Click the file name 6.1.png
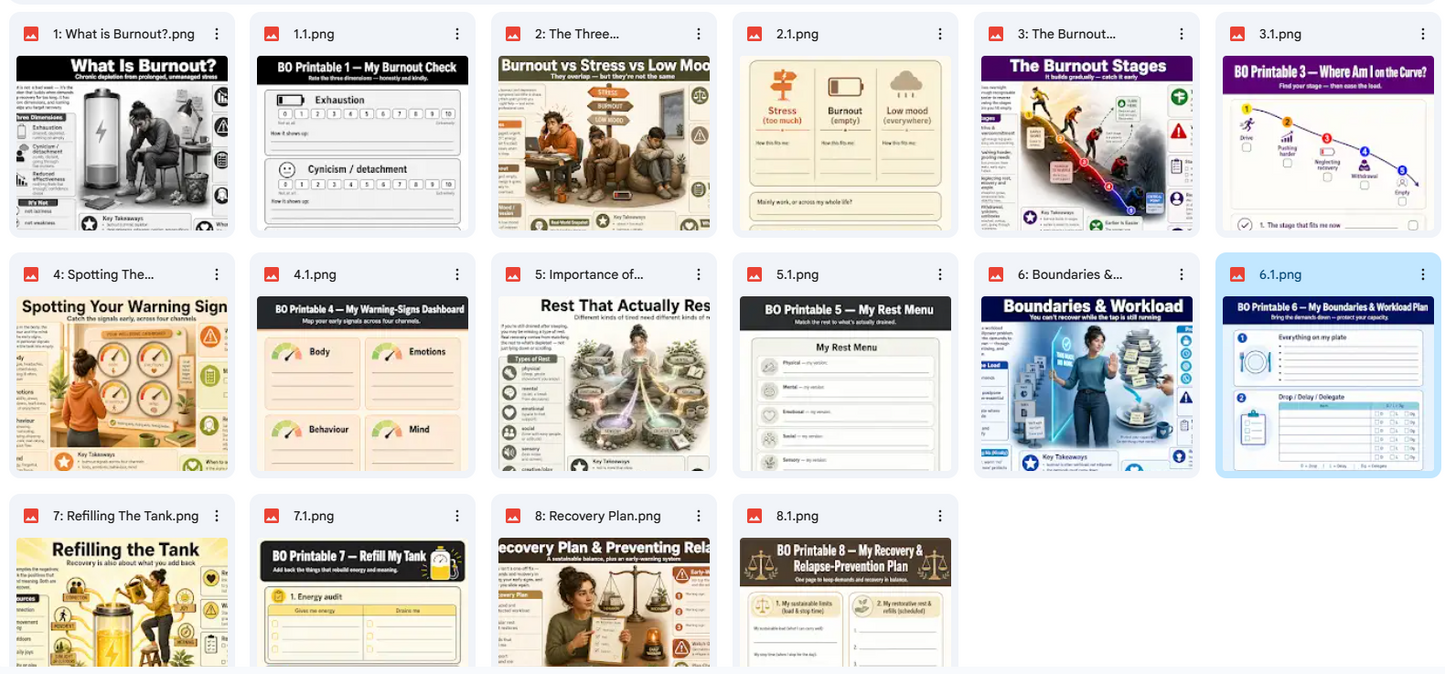 1280,275
